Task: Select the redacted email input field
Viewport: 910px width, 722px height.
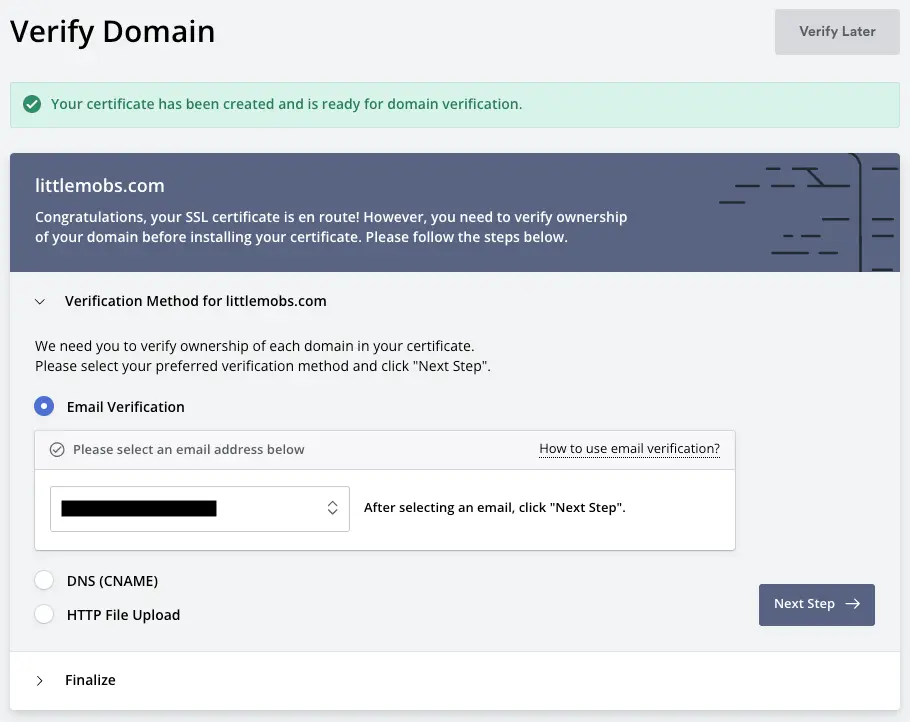Action: (x=199, y=508)
